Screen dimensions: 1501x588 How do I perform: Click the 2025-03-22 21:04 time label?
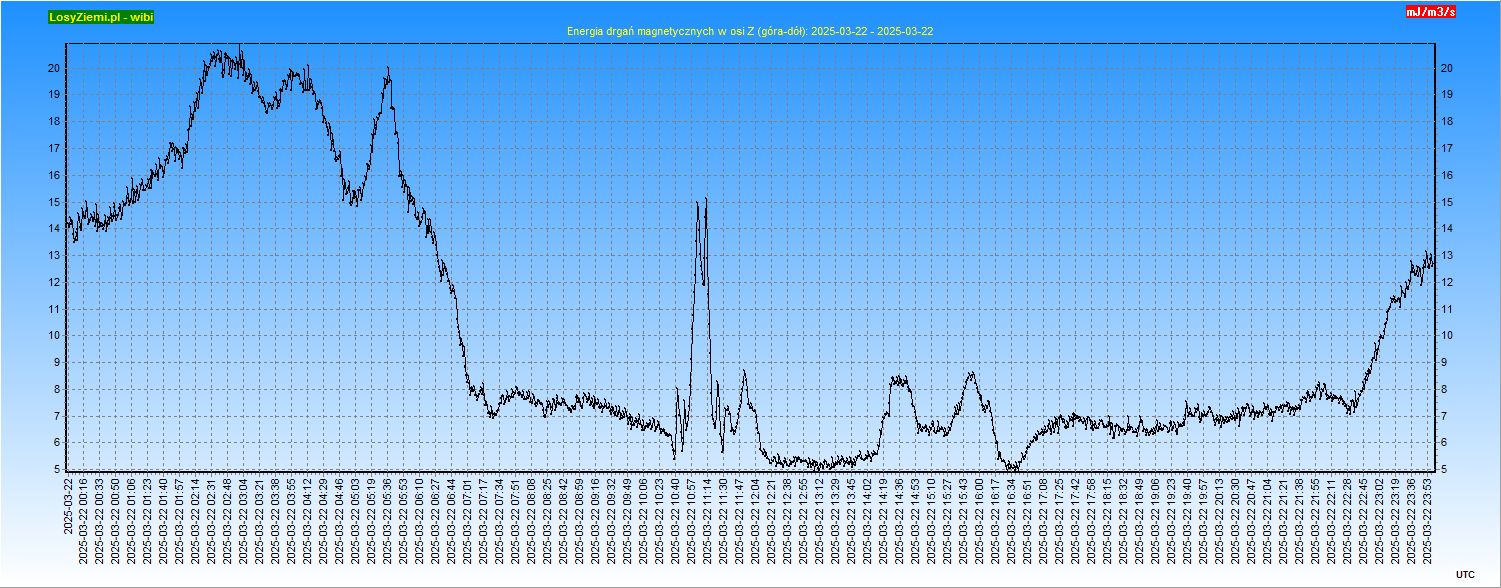pyautogui.click(x=1268, y=519)
